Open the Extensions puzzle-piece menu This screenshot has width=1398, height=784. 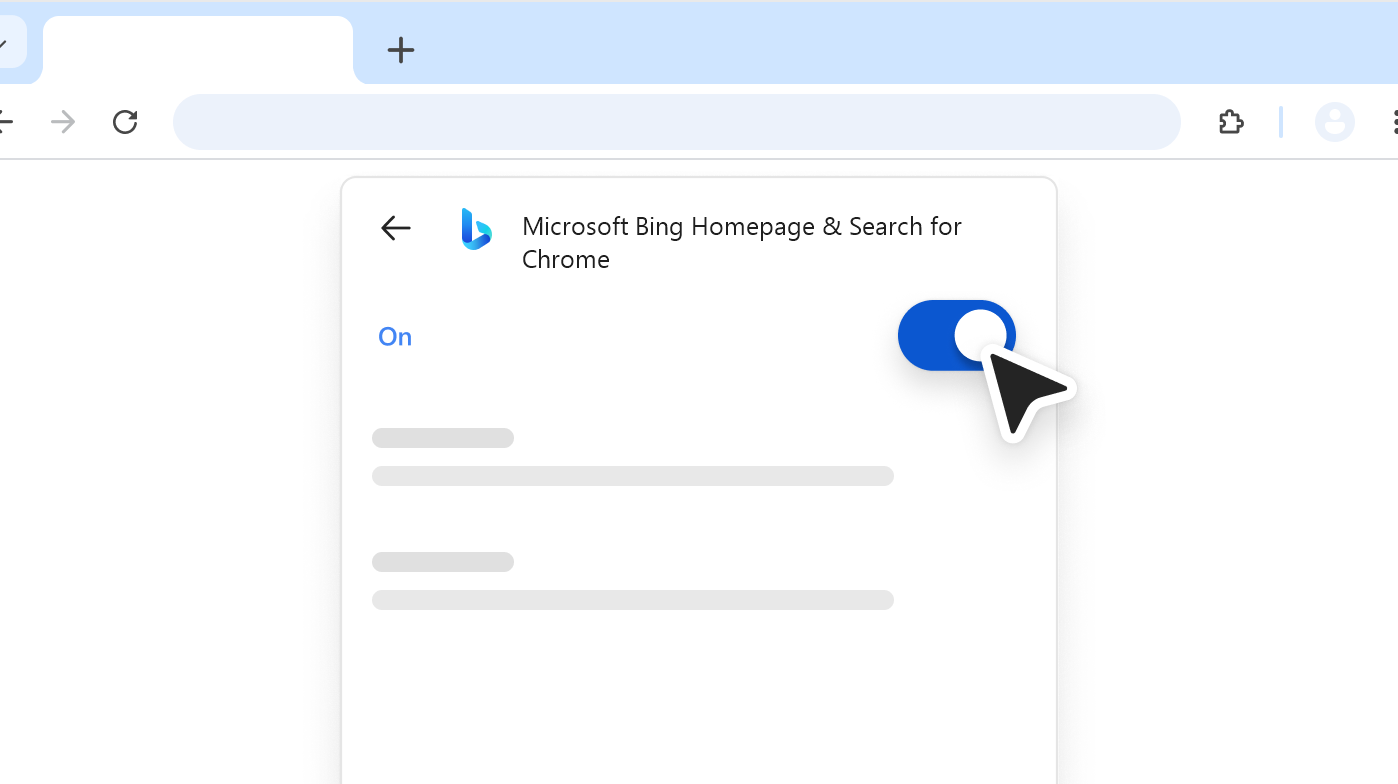click(1231, 122)
